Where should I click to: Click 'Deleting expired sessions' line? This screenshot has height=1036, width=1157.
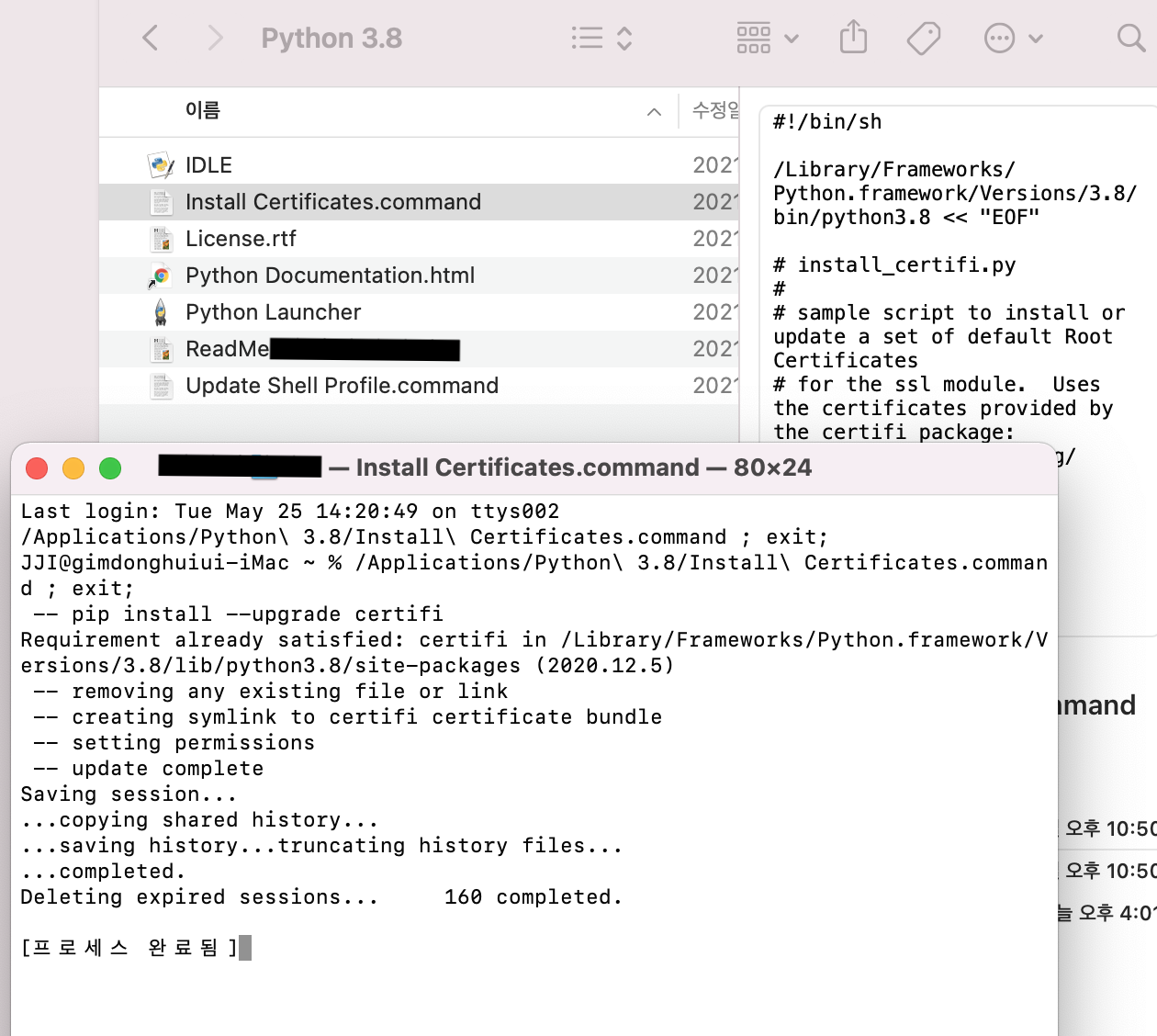coord(321,897)
